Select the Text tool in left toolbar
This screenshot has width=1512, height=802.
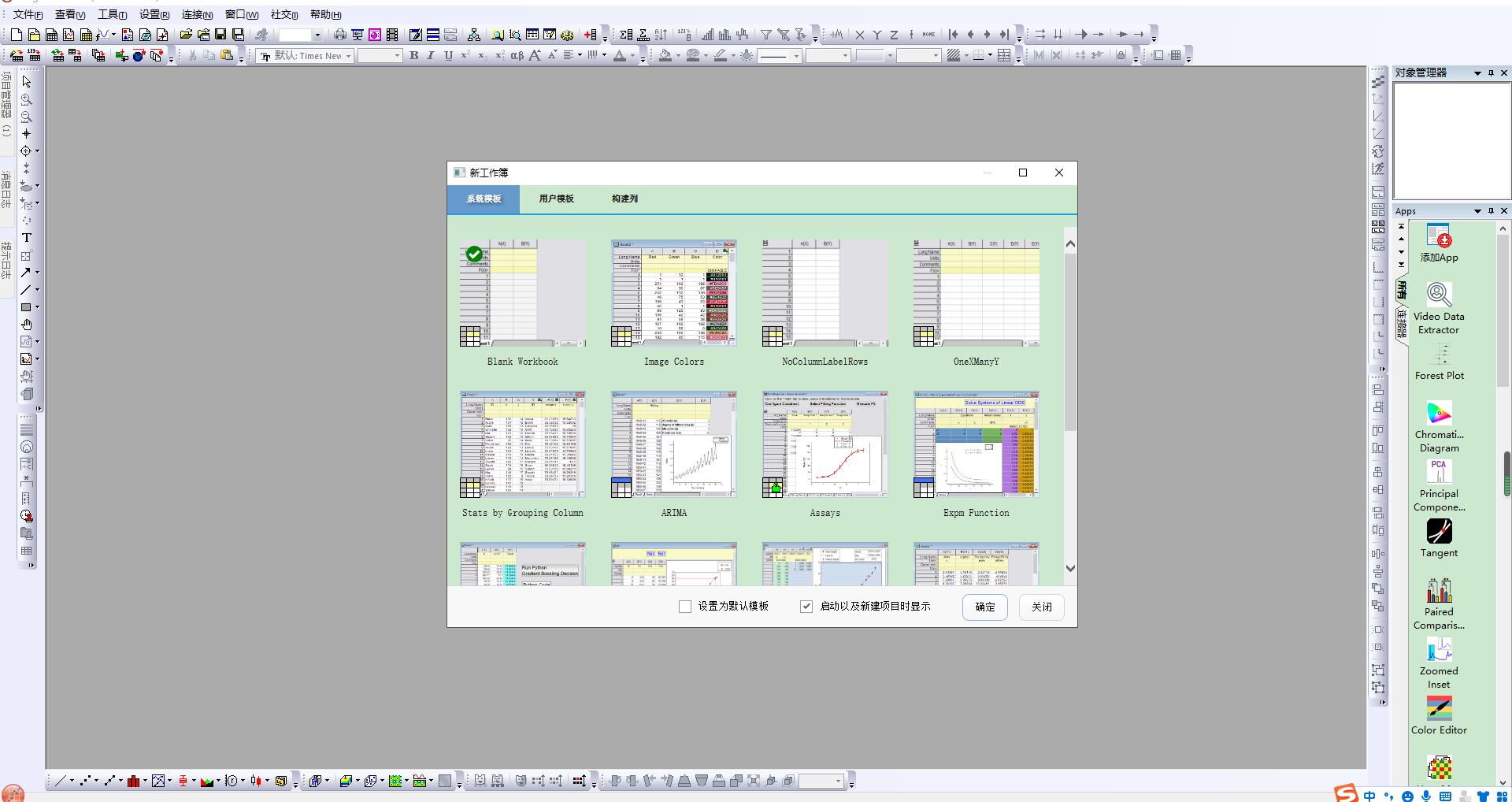coord(26,238)
